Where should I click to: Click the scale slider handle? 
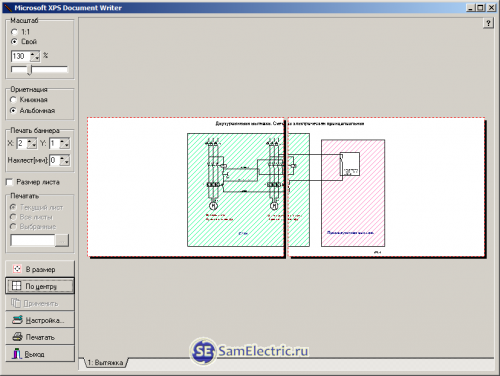point(30,70)
